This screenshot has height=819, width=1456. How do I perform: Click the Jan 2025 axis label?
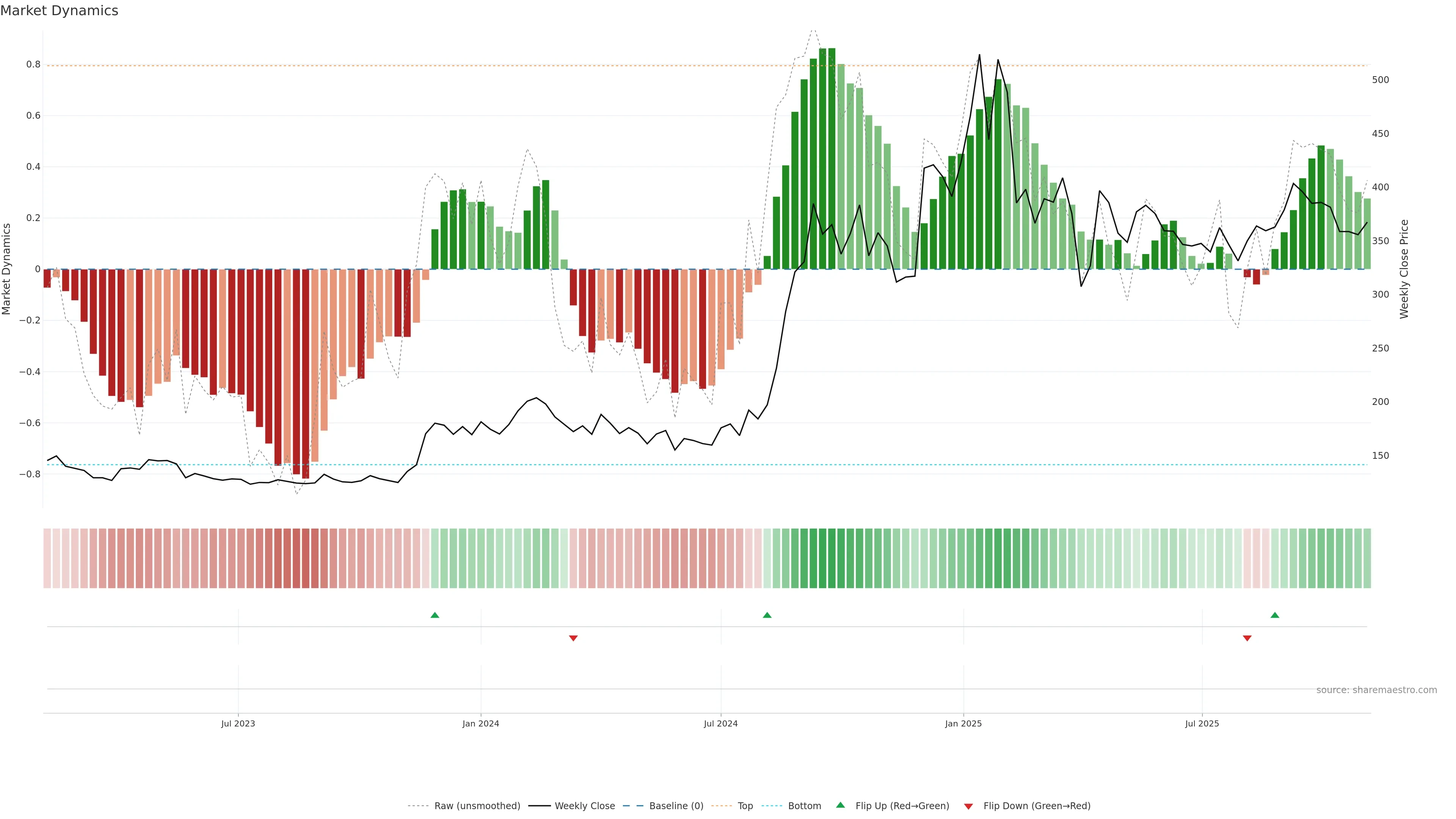tap(963, 723)
